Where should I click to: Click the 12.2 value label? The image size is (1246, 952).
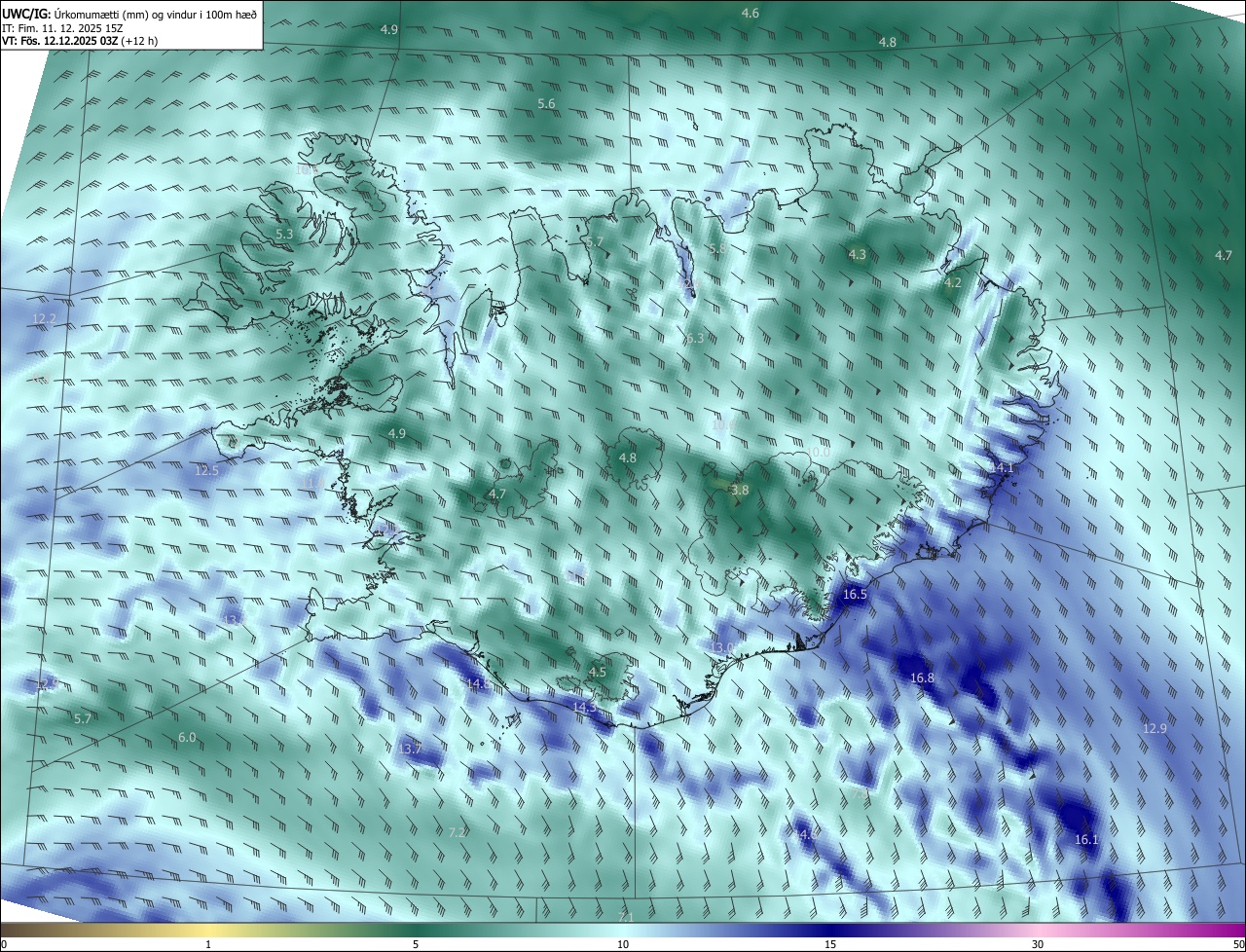click(x=44, y=319)
